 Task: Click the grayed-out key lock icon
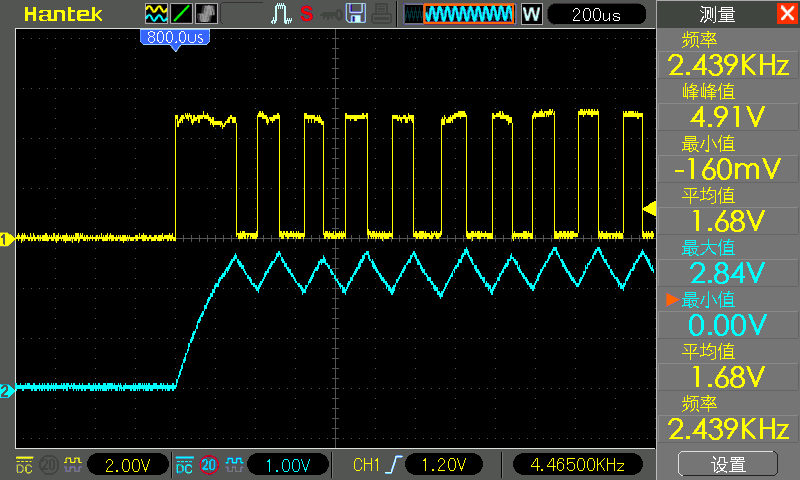[x=331, y=15]
